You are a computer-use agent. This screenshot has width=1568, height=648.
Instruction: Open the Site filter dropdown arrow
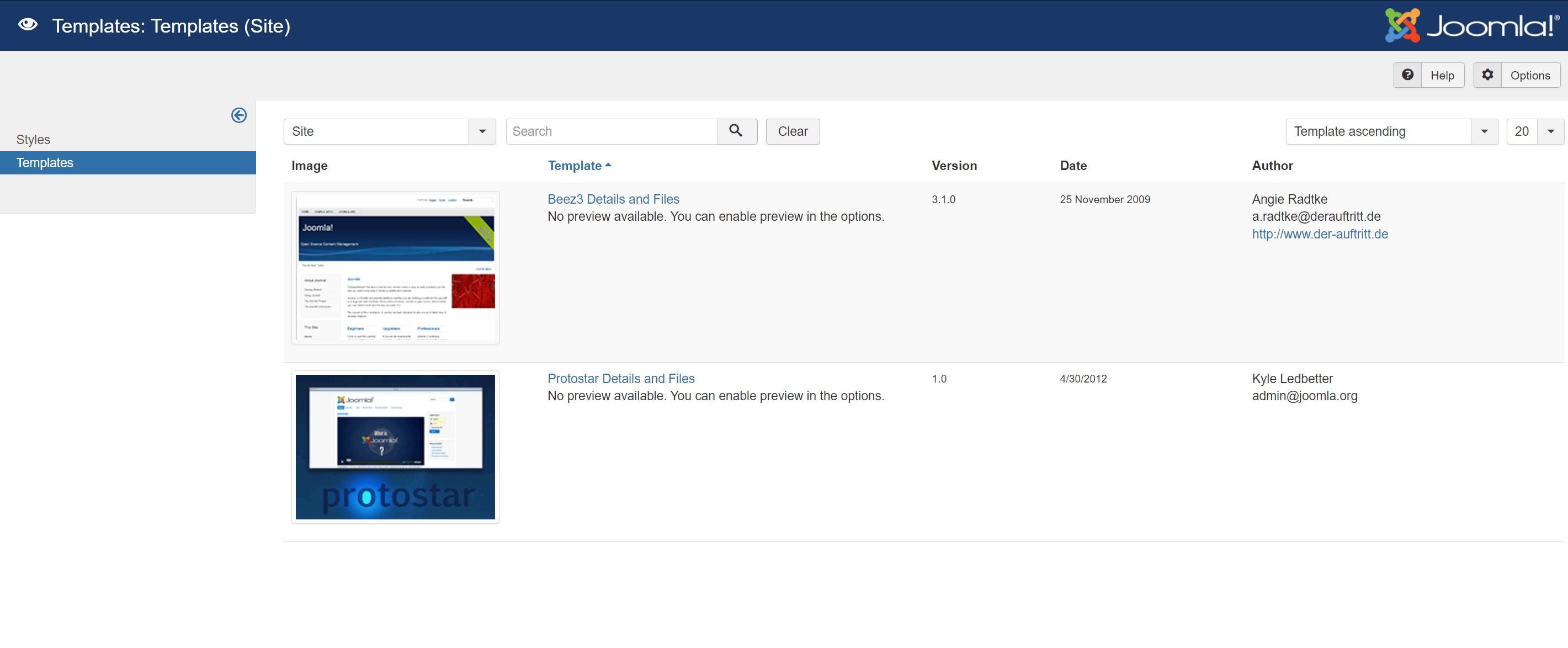coord(482,131)
